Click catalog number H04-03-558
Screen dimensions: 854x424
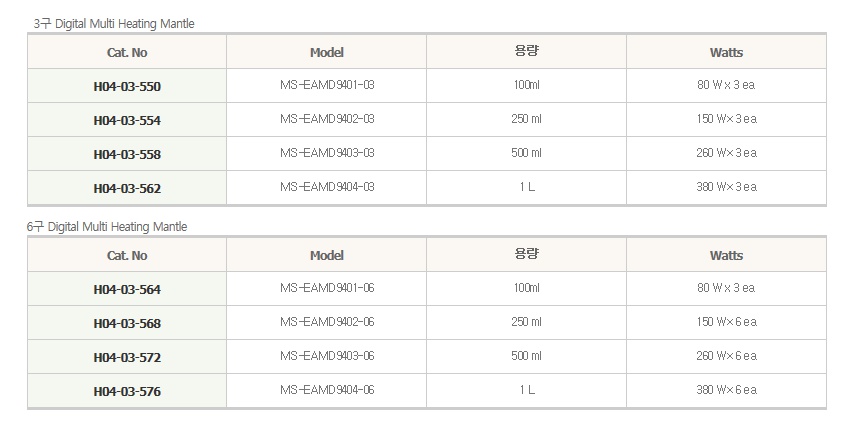[x=127, y=154]
